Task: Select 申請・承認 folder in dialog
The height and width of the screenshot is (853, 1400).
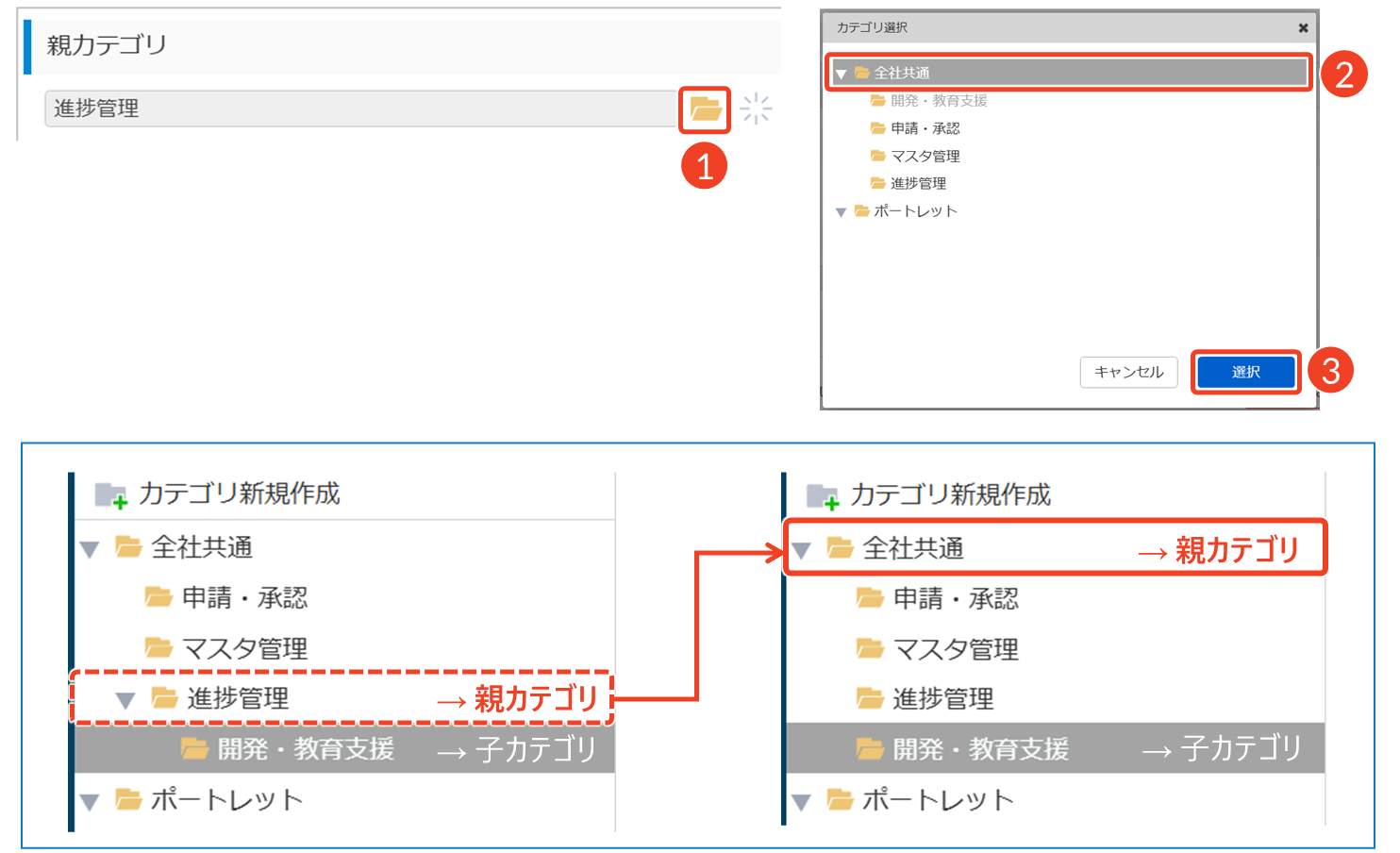Action: (x=925, y=128)
